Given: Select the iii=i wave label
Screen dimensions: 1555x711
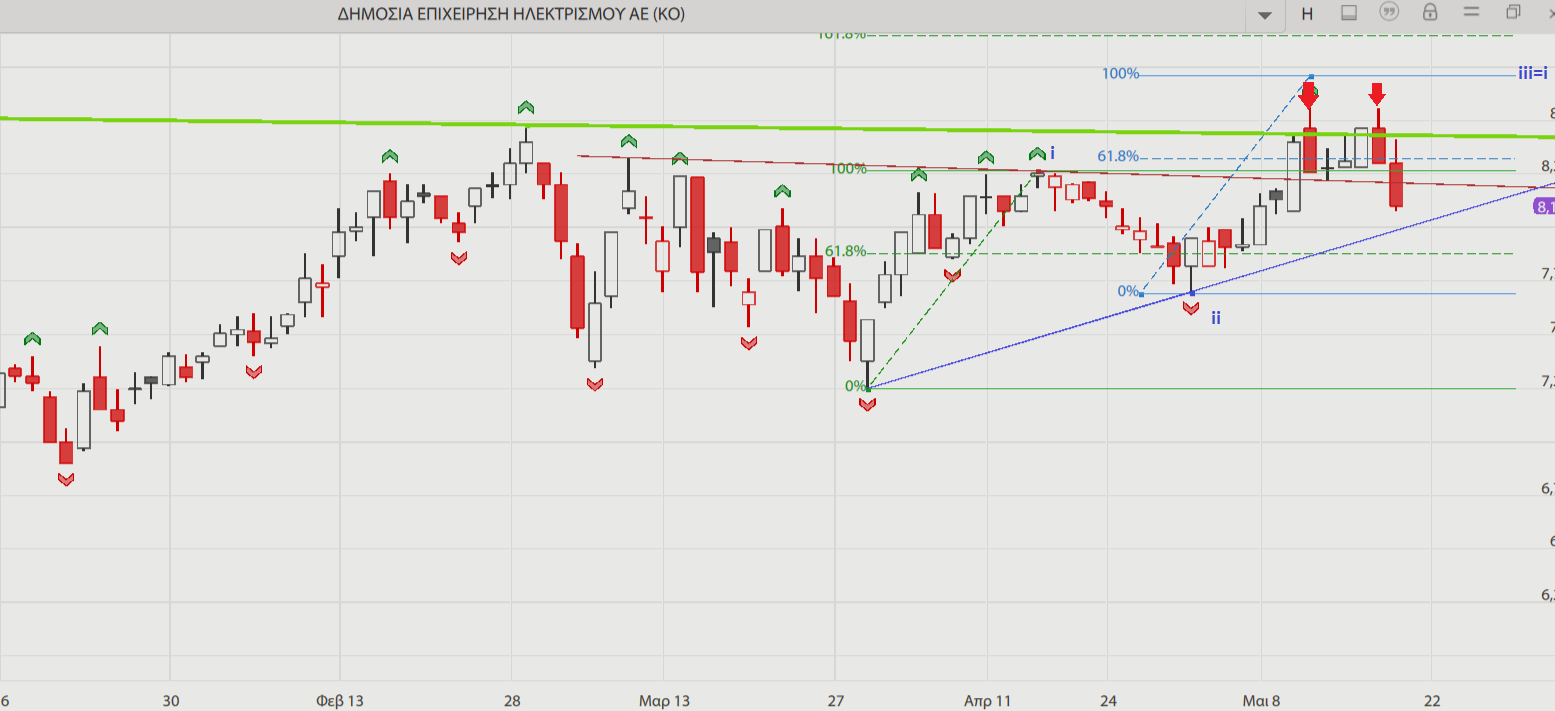Looking at the screenshot, I should click(1533, 73).
